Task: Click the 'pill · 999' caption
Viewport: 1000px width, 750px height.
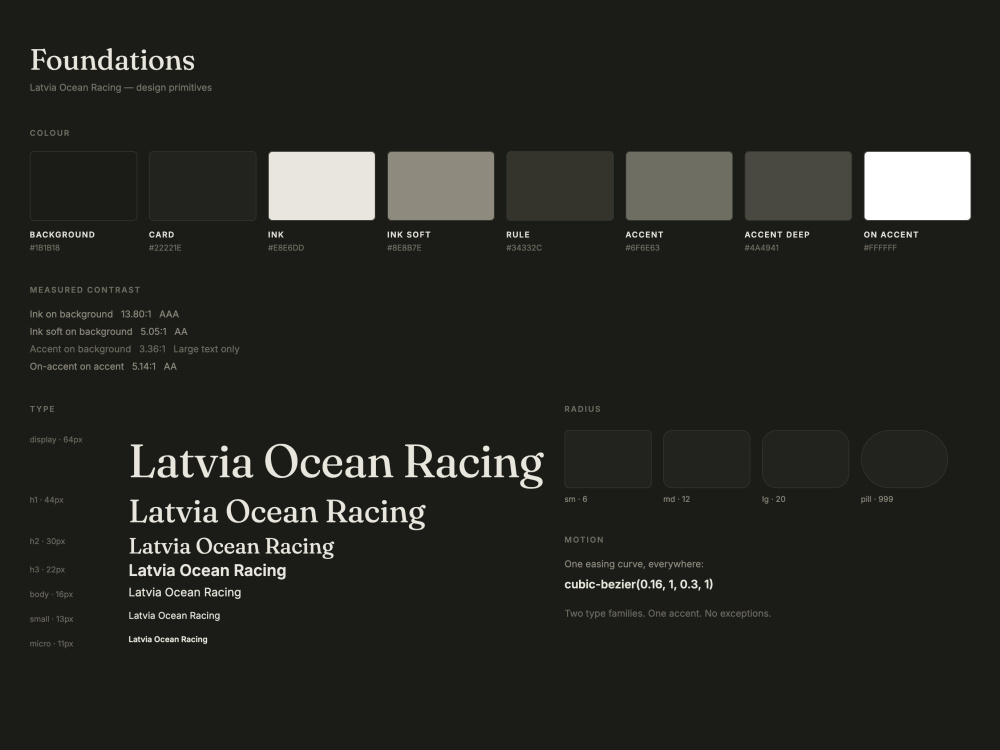Action: point(877,499)
